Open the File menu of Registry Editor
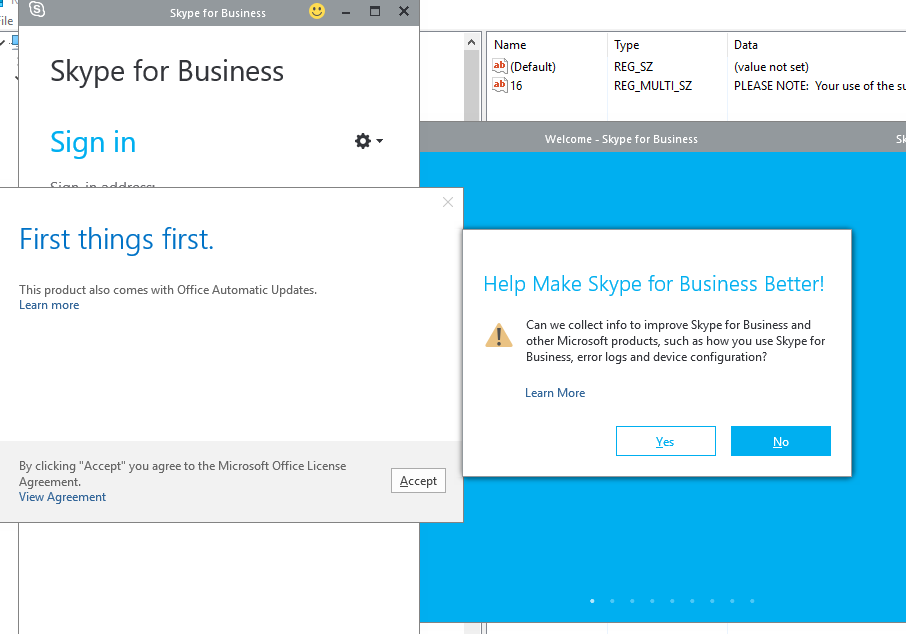This screenshot has height=634, width=906. click(6, 21)
